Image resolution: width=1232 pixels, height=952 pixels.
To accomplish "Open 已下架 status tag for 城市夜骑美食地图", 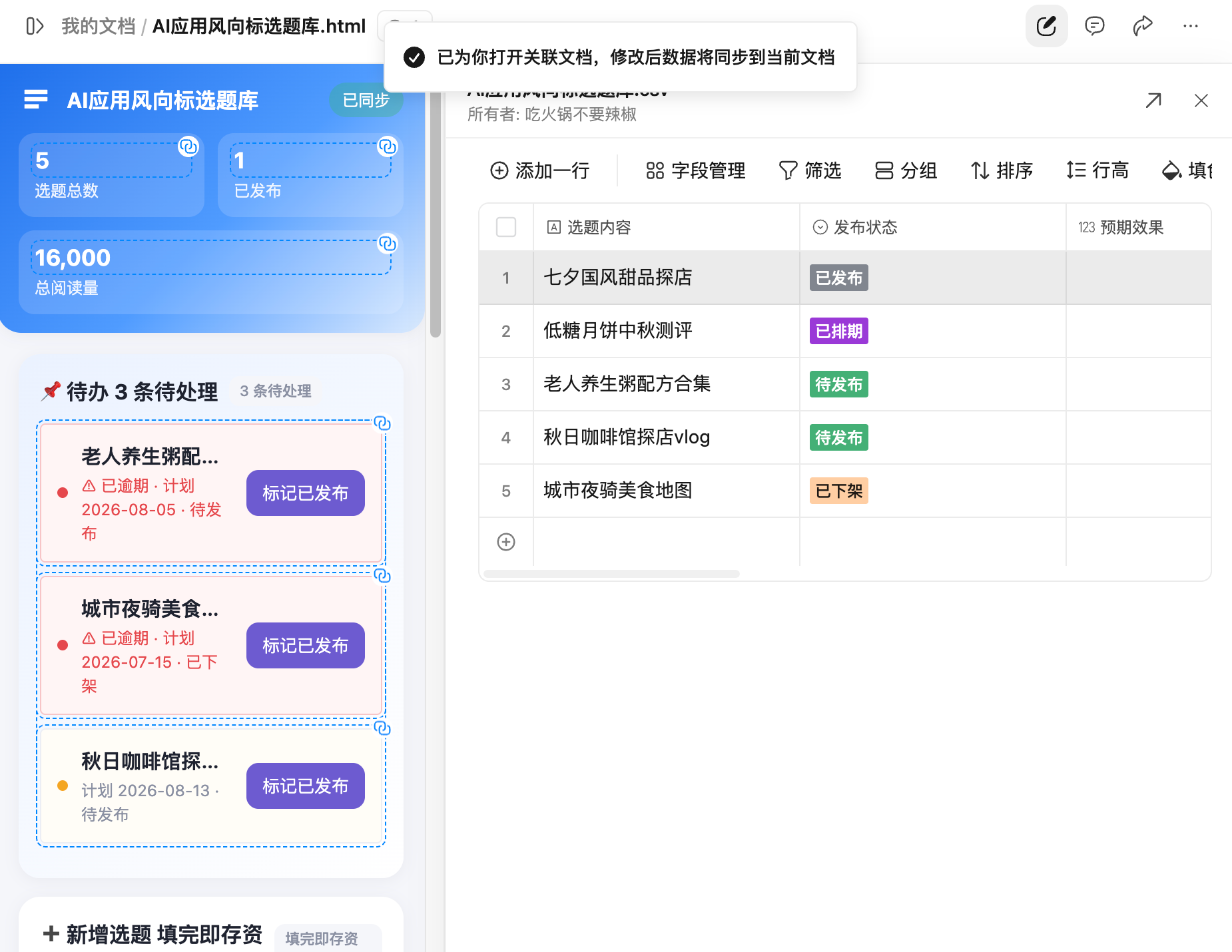I will coord(839,491).
